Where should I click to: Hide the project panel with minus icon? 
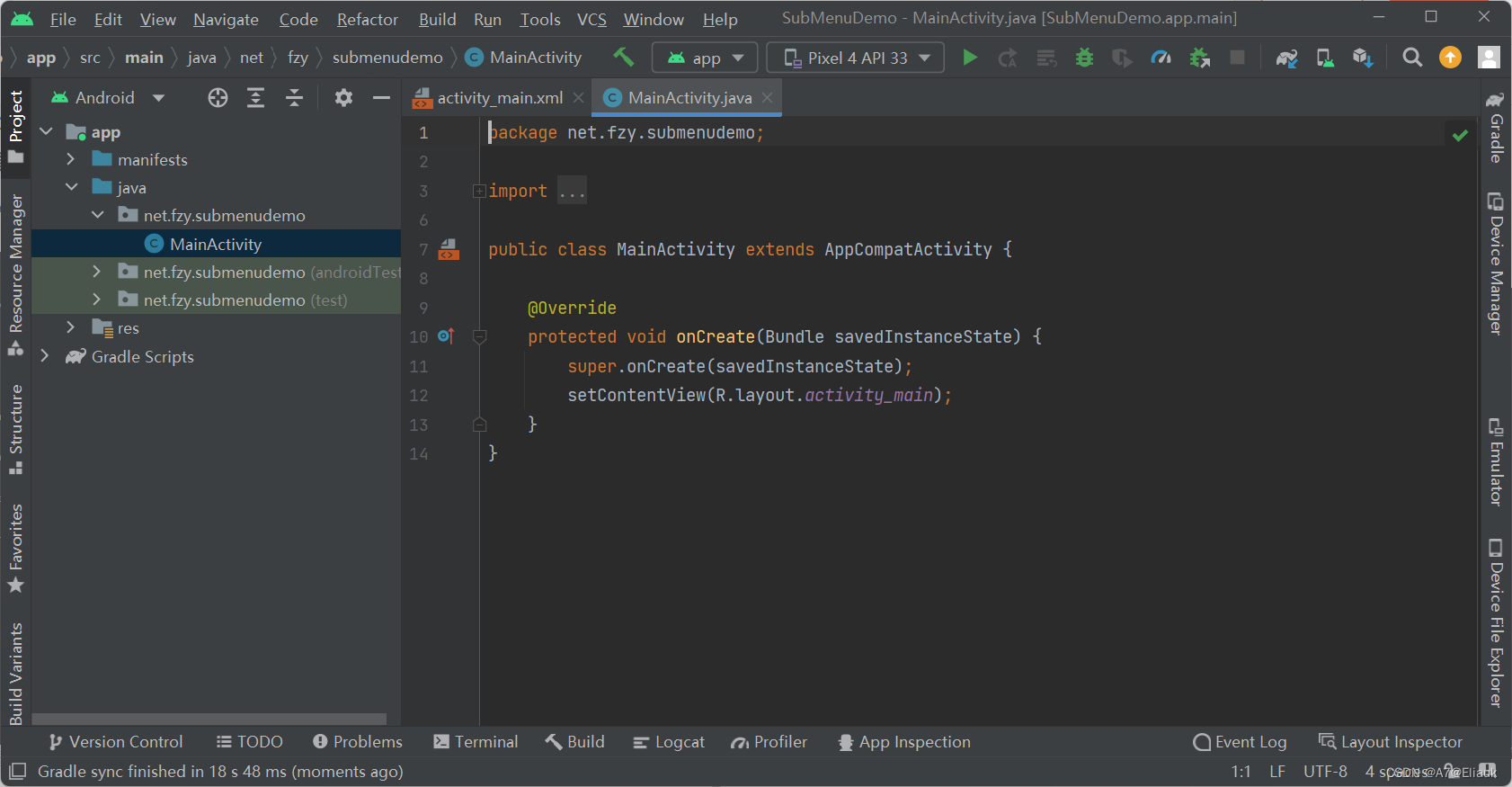tap(381, 98)
